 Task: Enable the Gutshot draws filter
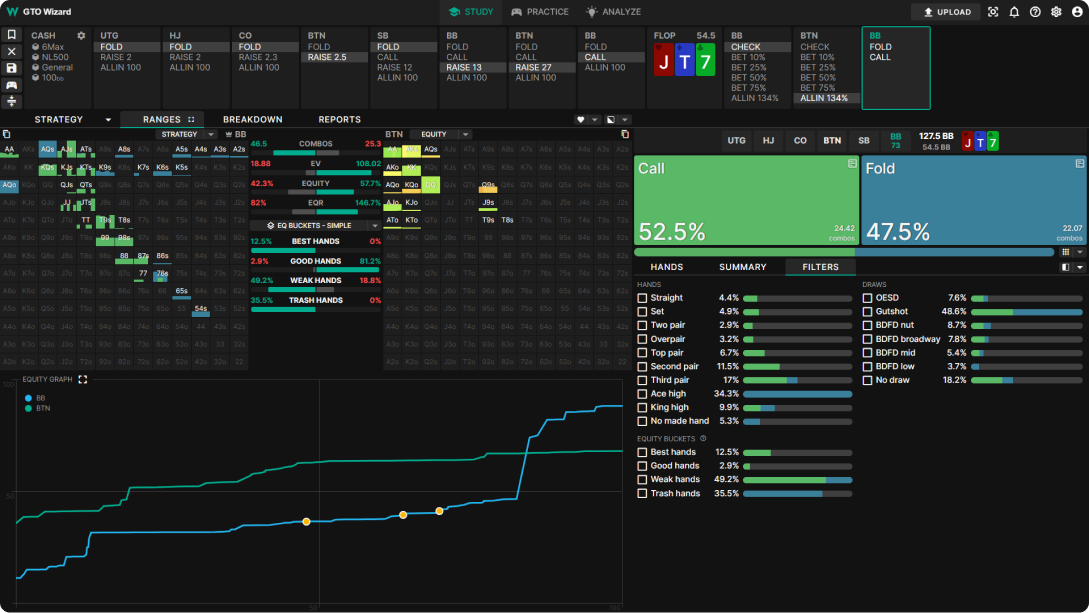coord(868,312)
